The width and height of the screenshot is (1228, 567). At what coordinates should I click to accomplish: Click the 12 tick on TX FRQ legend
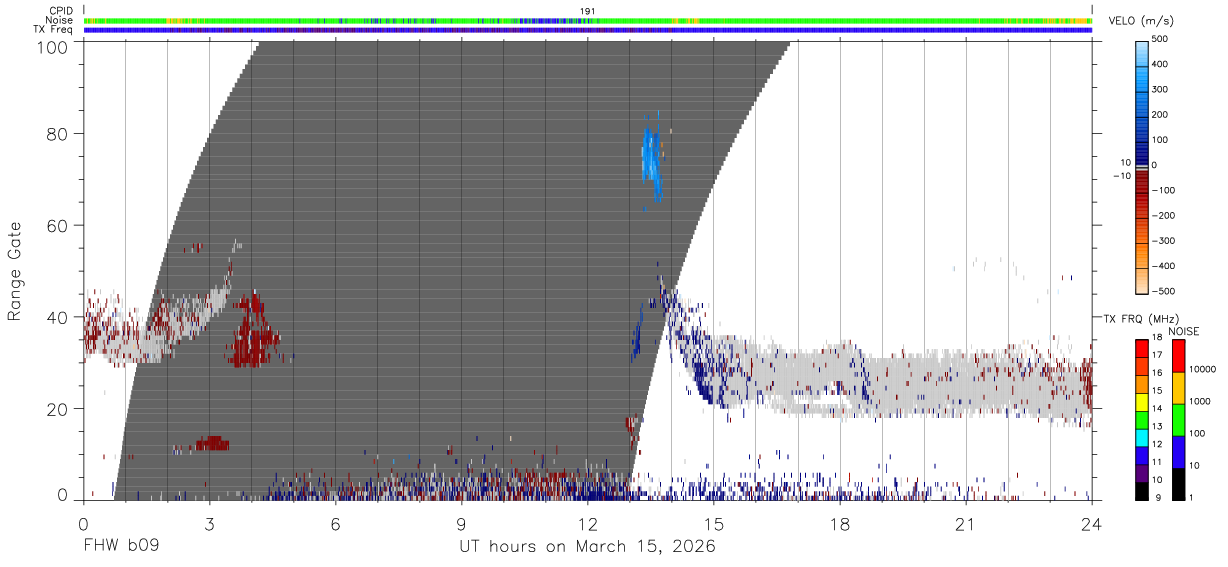(1156, 443)
